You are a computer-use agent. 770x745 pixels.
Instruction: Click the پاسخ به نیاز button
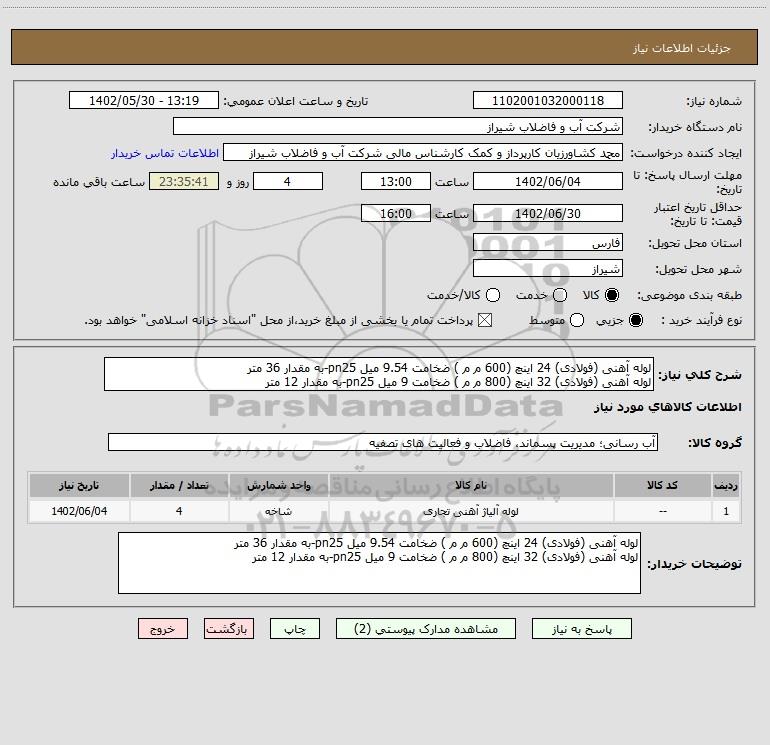pos(581,629)
